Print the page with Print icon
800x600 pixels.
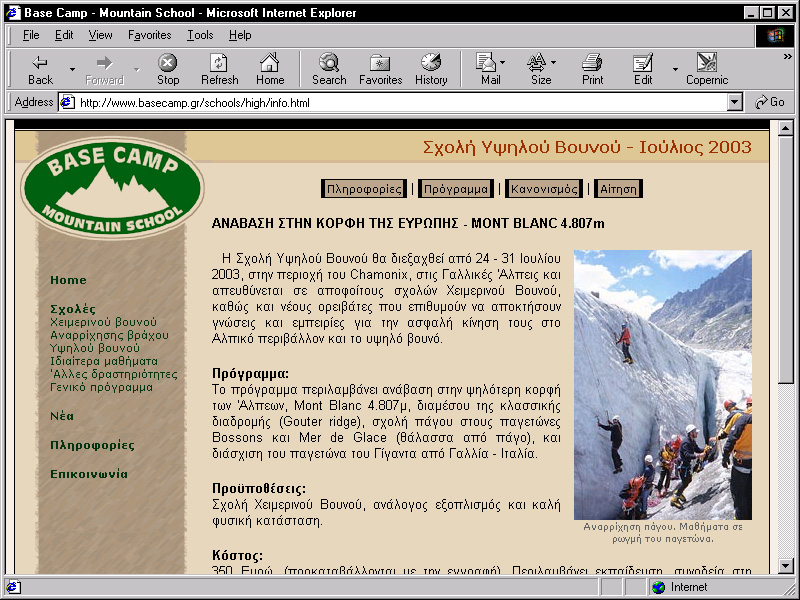tap(592, 62)
